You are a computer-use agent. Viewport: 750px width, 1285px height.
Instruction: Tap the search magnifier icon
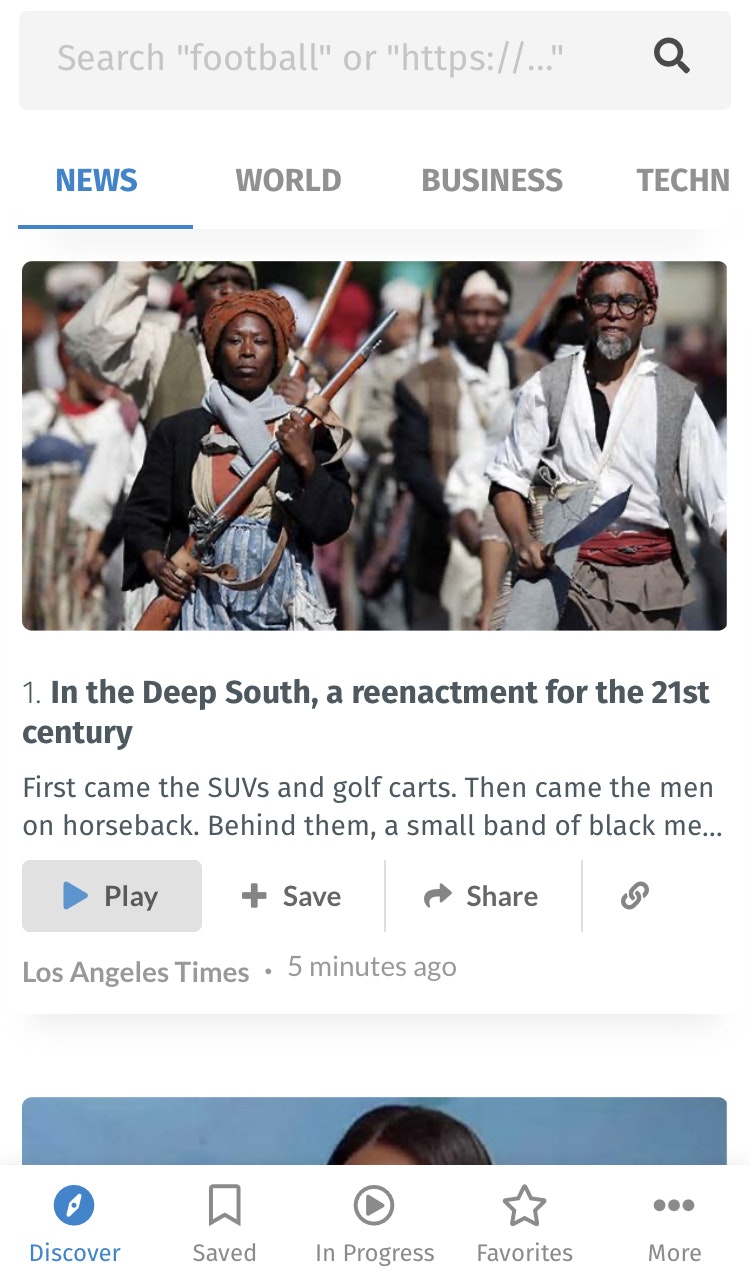[672, 57]
